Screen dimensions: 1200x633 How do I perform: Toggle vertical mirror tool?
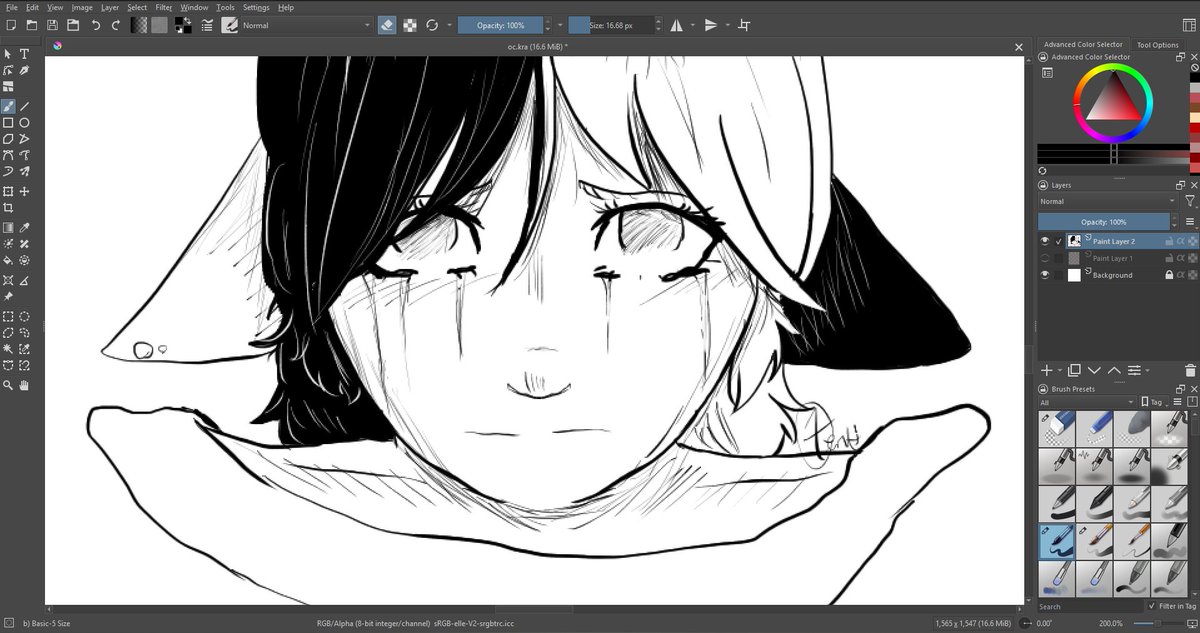point(711,25)
